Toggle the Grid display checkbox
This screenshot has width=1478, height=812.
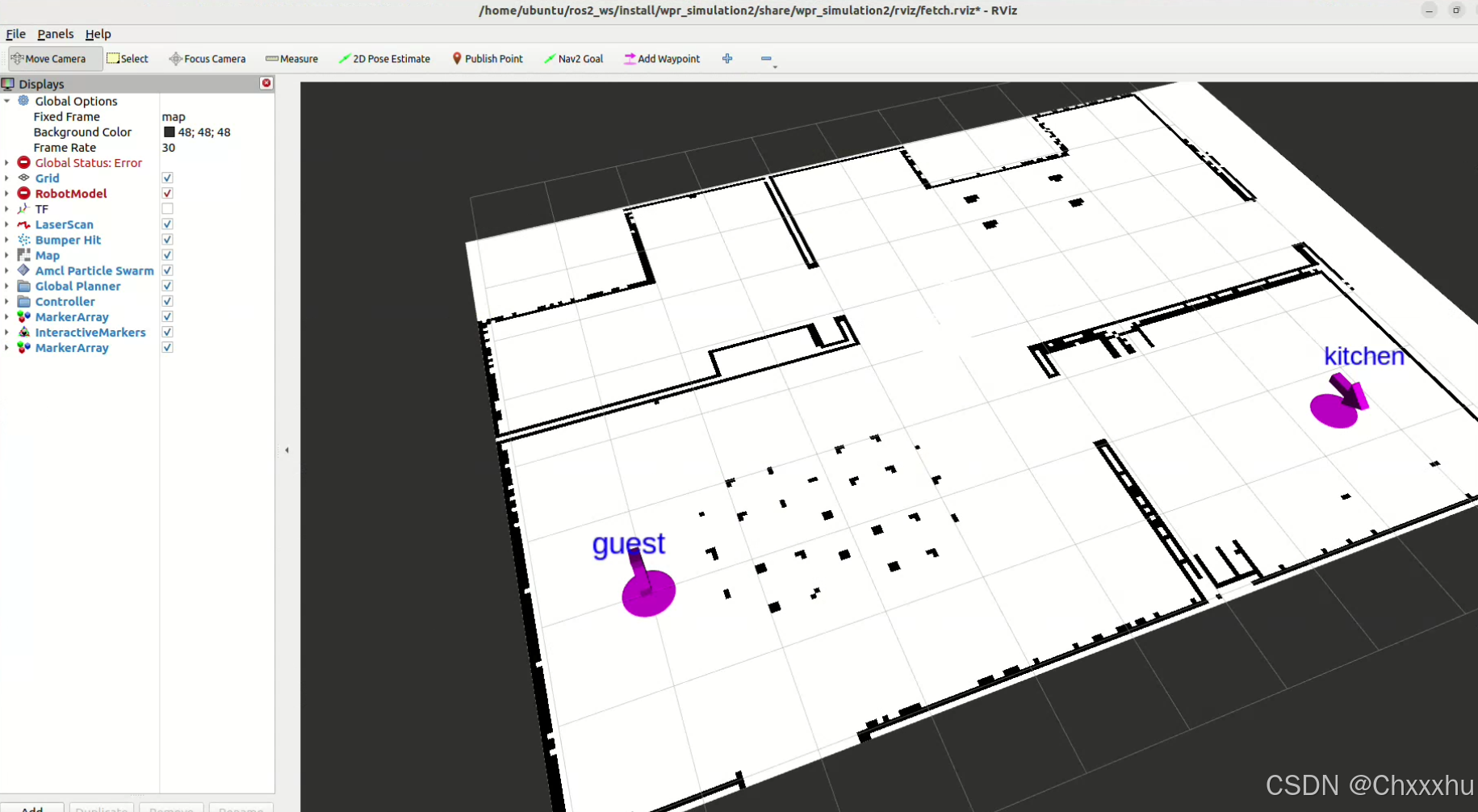click(167, 178)
